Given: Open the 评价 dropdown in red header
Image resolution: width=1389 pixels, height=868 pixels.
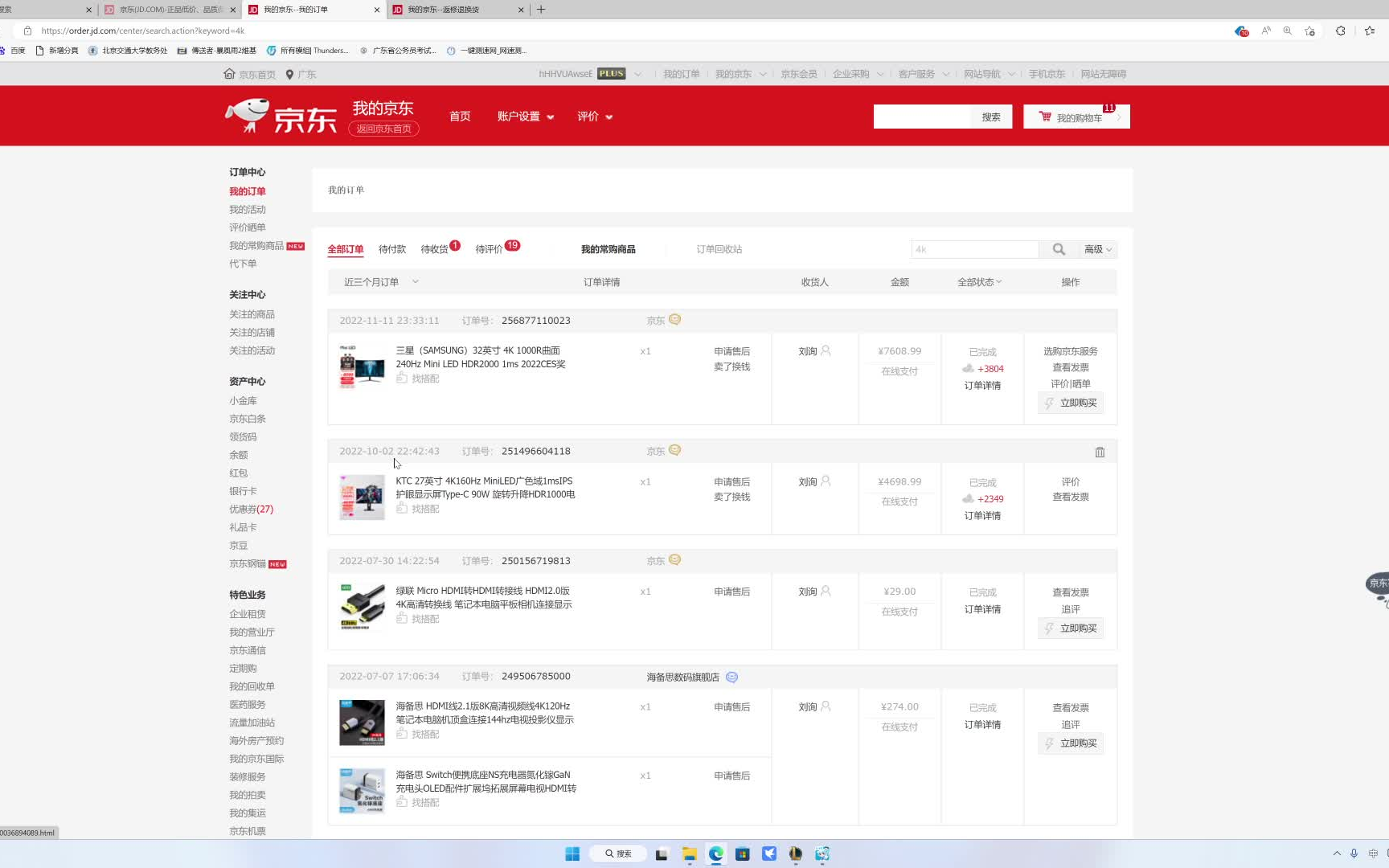Looking at the screenshot, I should (595, 117).
